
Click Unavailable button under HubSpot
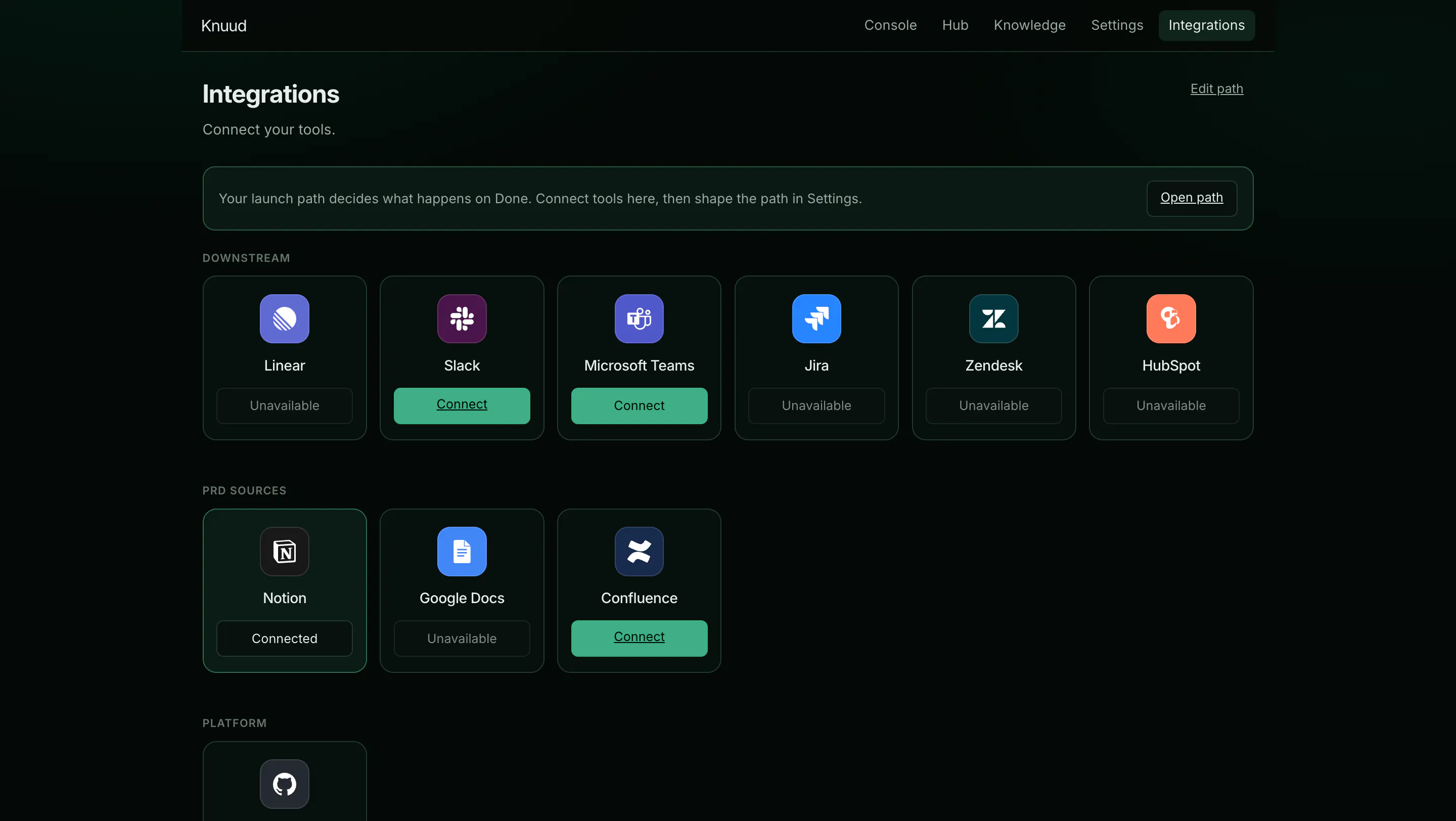[1171, 405]
